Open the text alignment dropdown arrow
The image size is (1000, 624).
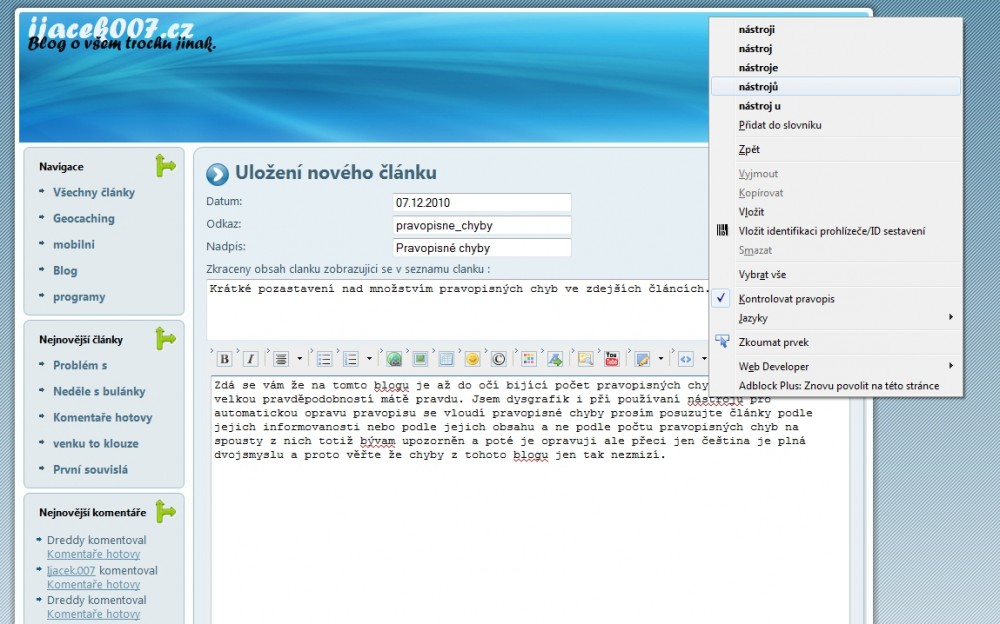click(x=300, y=359)
